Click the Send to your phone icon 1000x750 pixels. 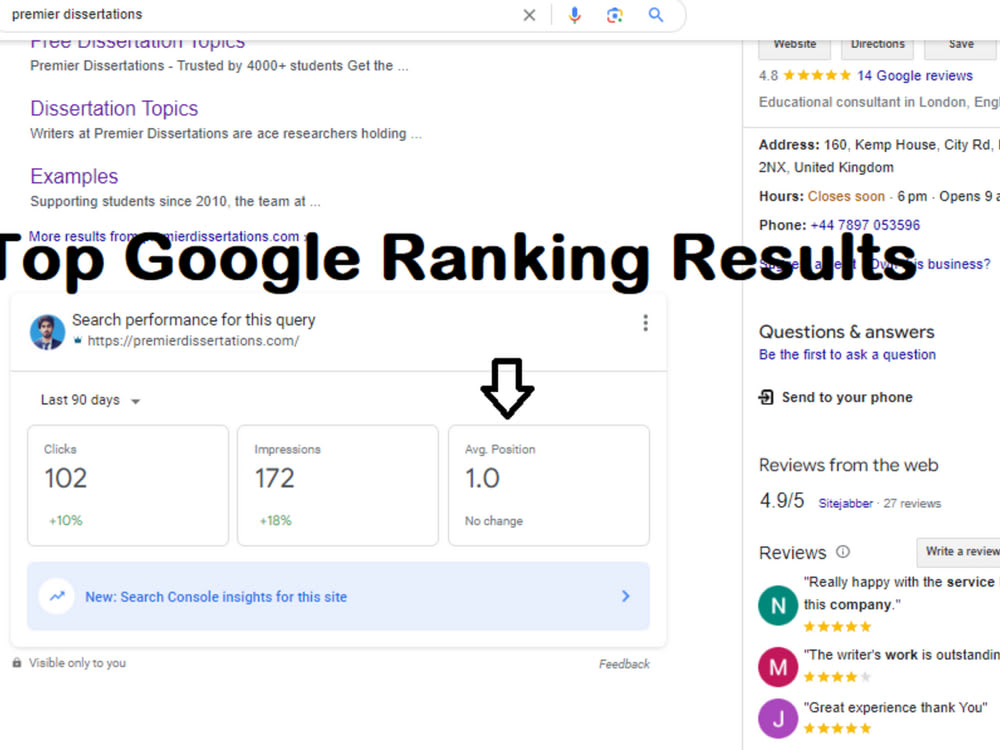(766, 397)
